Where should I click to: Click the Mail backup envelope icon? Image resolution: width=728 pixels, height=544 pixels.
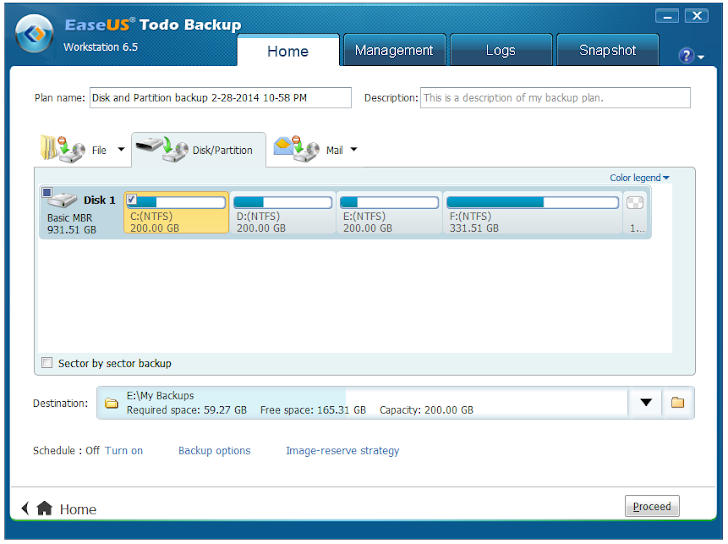[297, 149]
